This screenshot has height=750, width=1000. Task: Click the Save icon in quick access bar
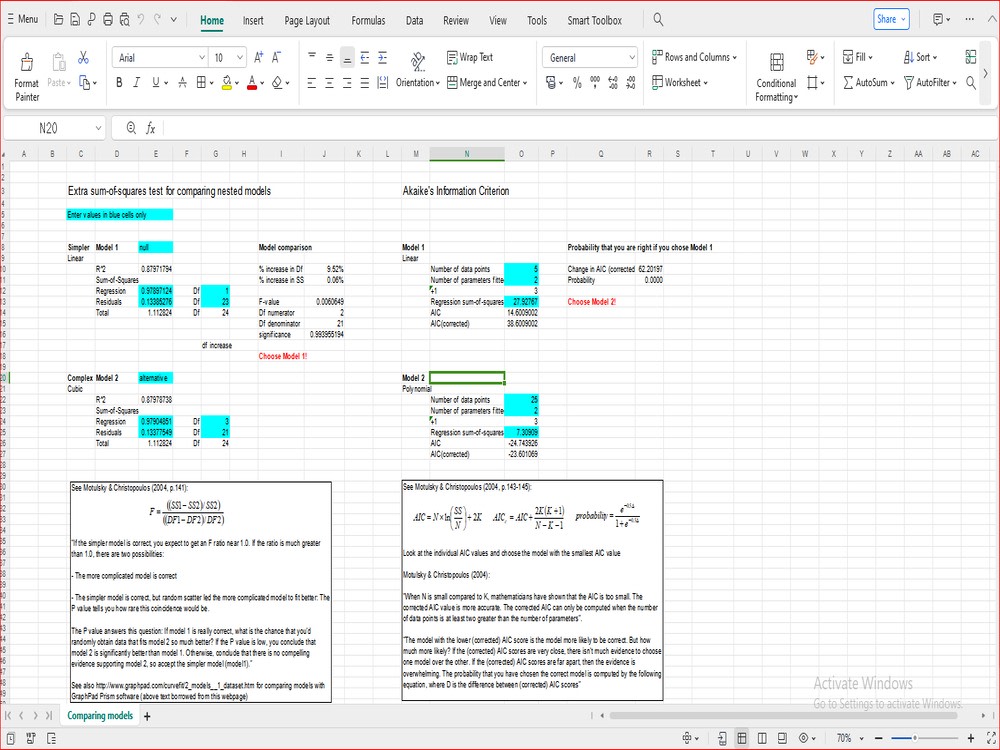pyautogui.click(x=75, y=20)
